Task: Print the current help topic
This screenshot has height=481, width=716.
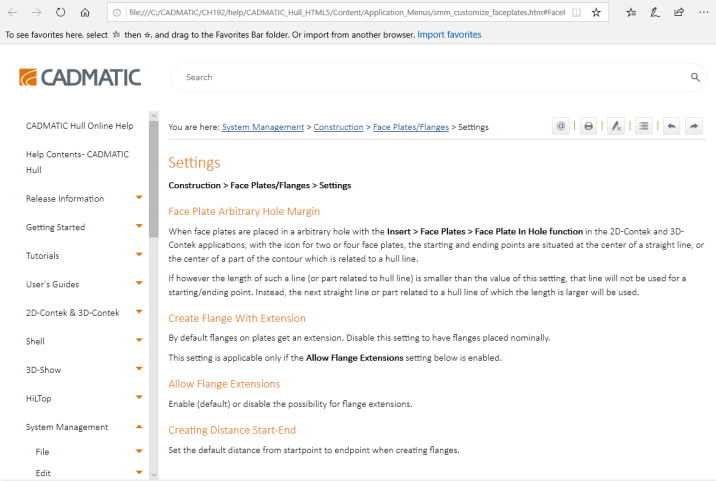Action: tap(589, 126)
